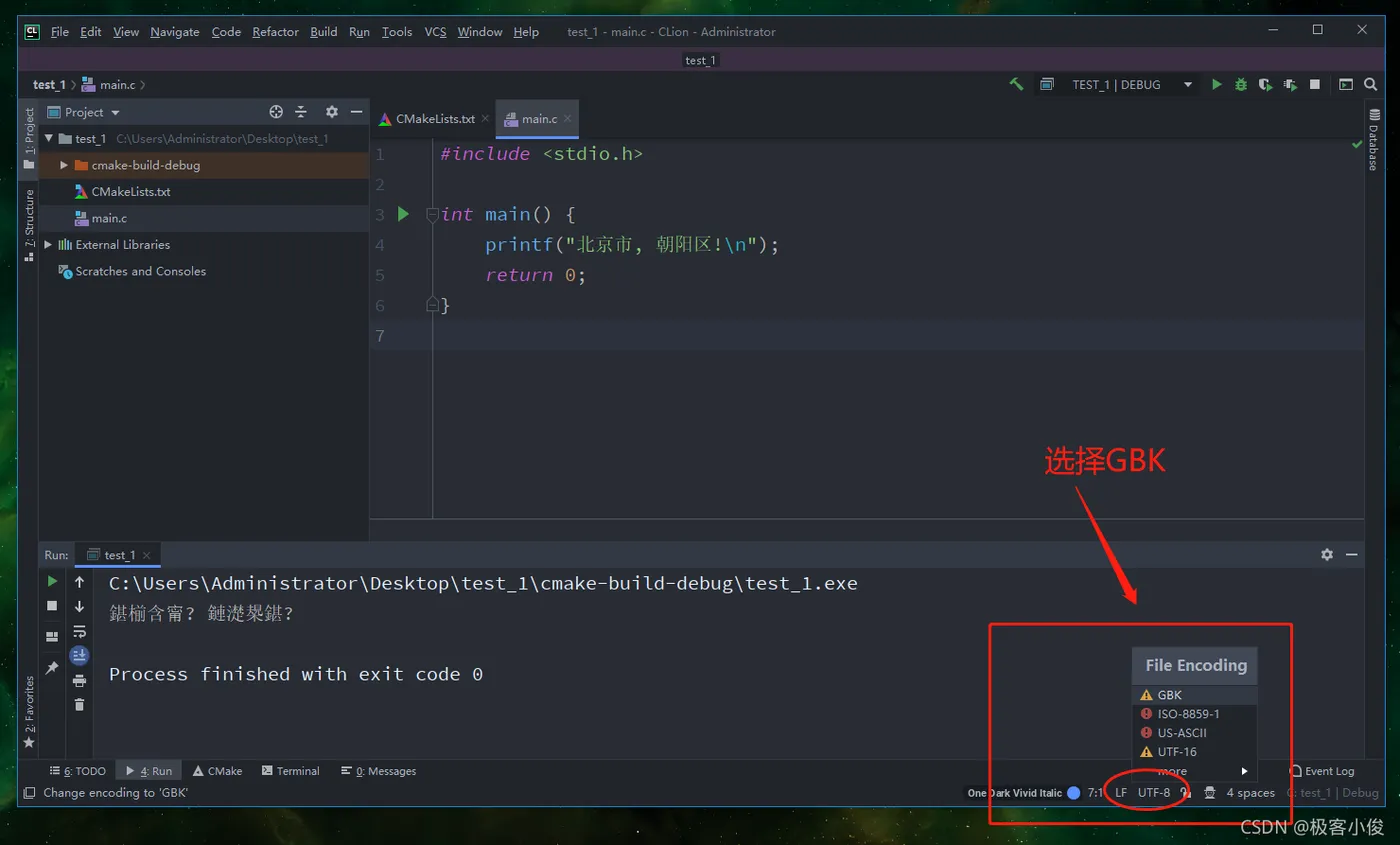
Task: Open the CMake tool window
Action: [x=218, y=771]
